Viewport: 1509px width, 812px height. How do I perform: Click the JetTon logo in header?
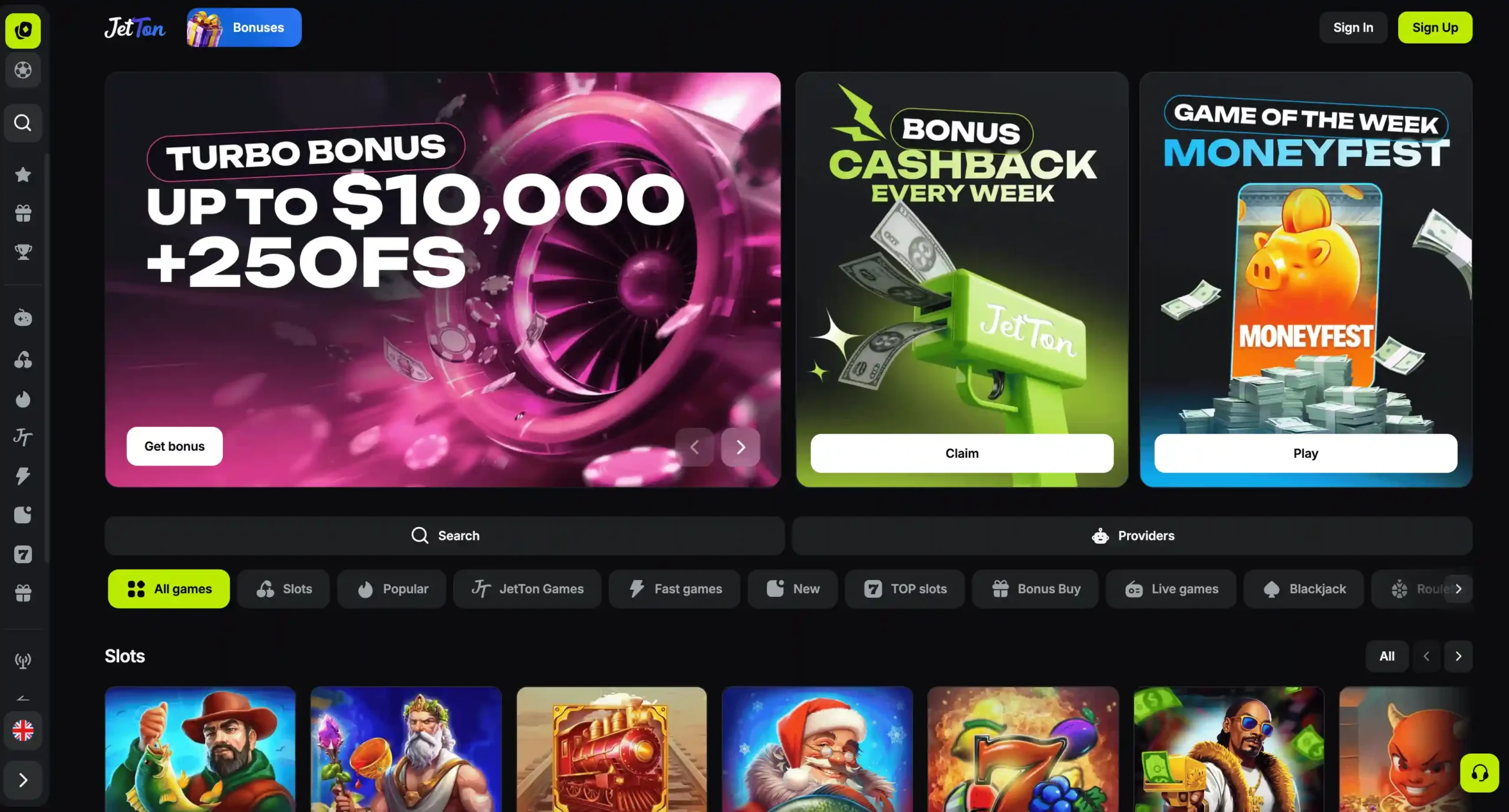pos(135,28)
